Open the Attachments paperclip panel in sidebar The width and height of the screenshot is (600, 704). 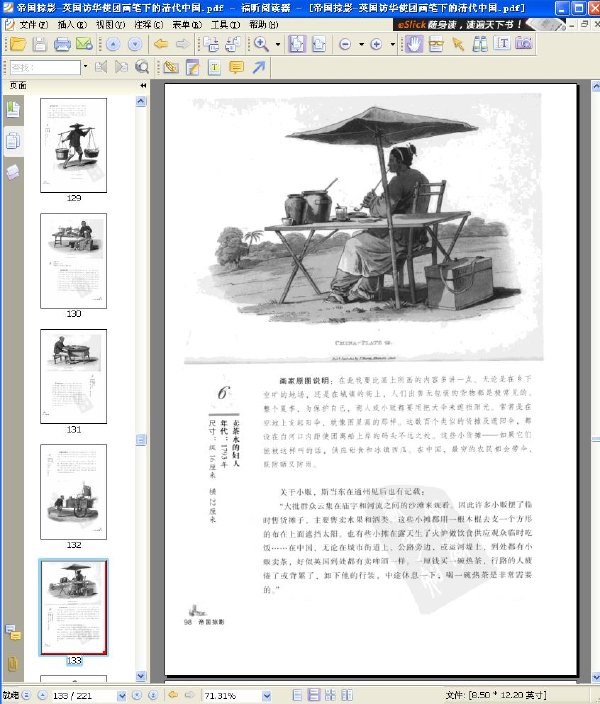pyautogui.click(x=13, y=664)
